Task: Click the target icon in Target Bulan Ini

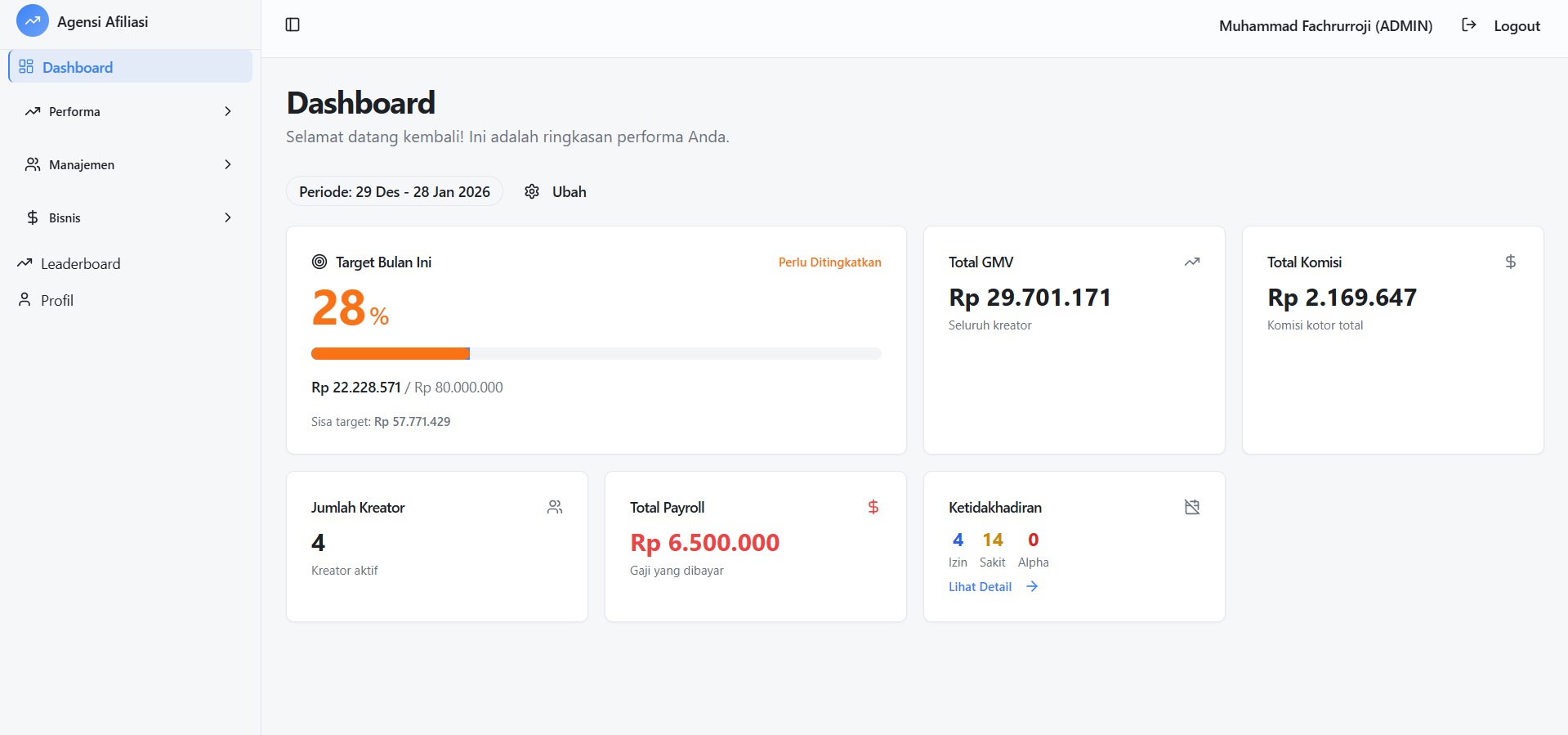Action: point(319,262)
